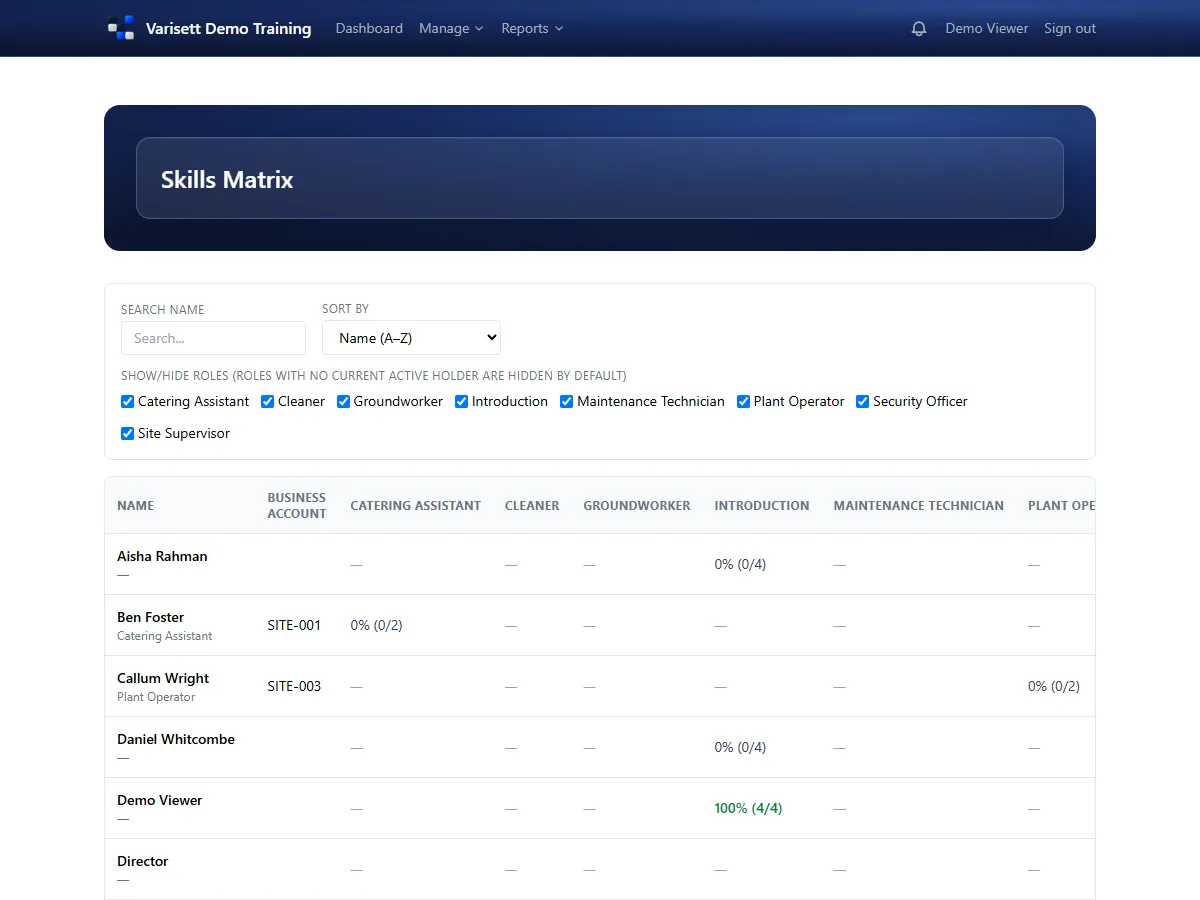Screen dimensions: 1200x900
Task: Click Callum Wright's 0% (0/2) Plant Operator value
Action: click(x=1054, y=686)
